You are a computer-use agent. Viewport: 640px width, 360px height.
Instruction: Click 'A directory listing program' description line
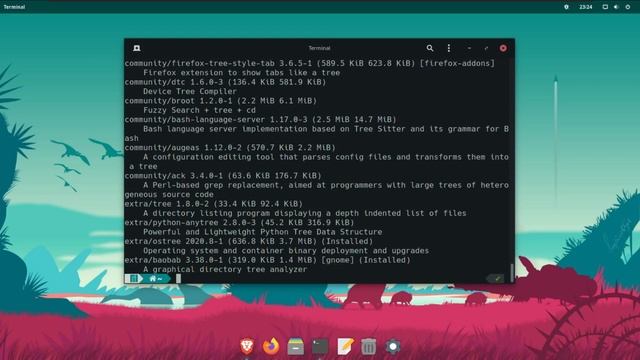tap(304, 213)
